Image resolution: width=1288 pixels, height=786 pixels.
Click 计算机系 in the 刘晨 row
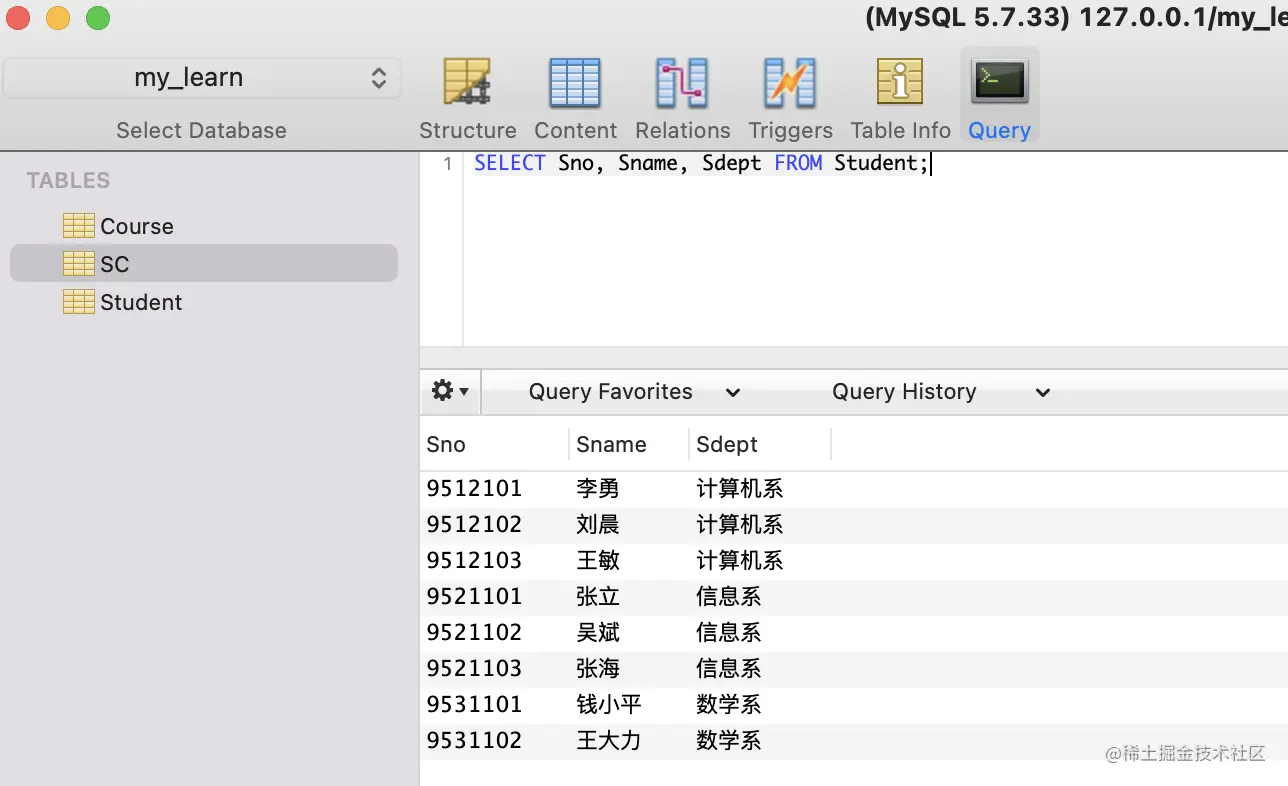[x=740, y=525]
